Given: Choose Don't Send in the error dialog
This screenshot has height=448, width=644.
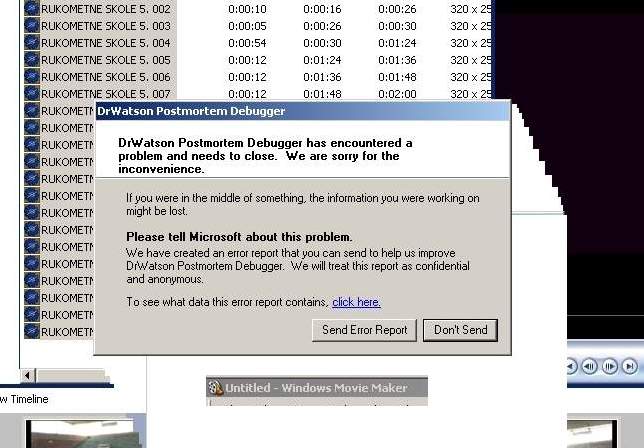Looking at the screenshot, I should click(460, 330).
